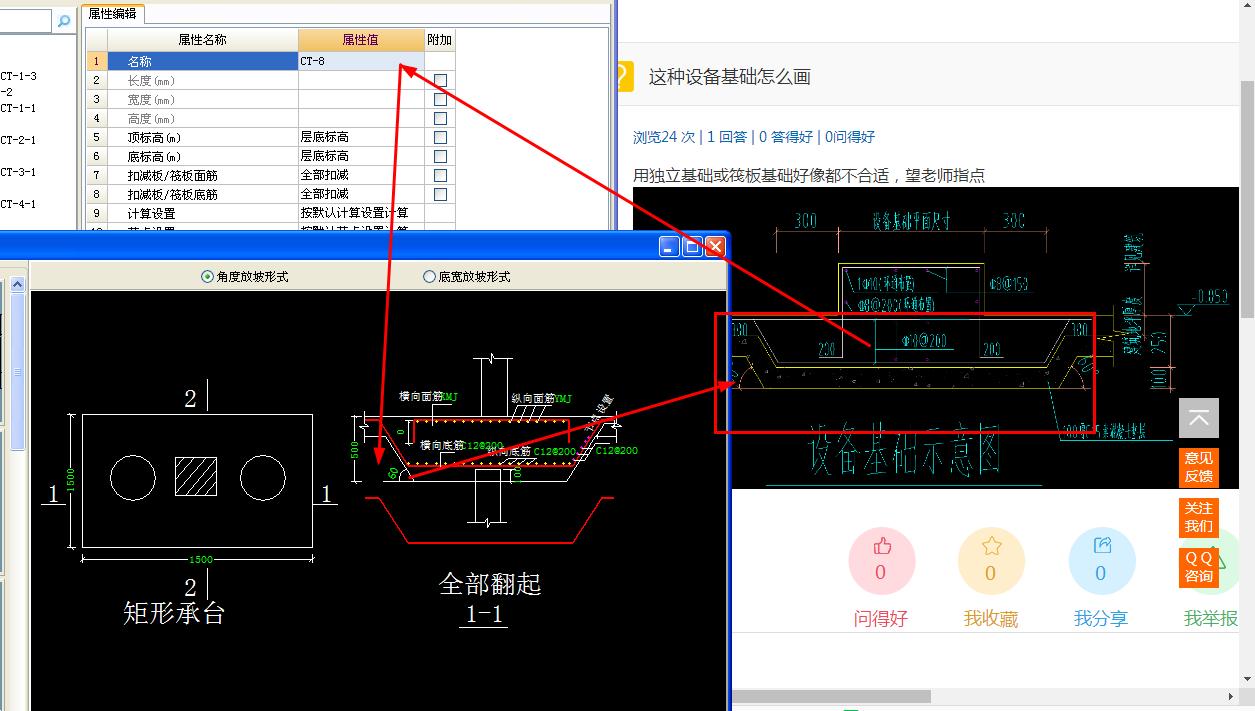Click the 属性值 column header
Image resolution: width=1255 pixels, height=711 pixels.
pyautogui.click(x=361, y=40)
